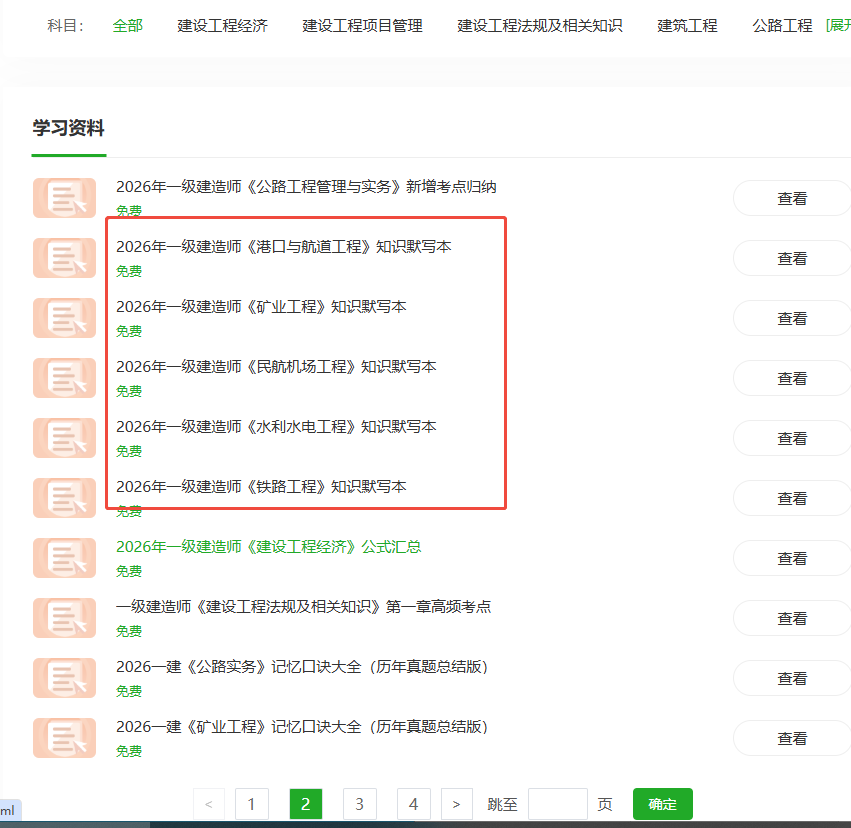This screenshot has height=828, width=851.
Task: Click 免费 label under 民航机场工程 默写本
Action: click(129, 391)
